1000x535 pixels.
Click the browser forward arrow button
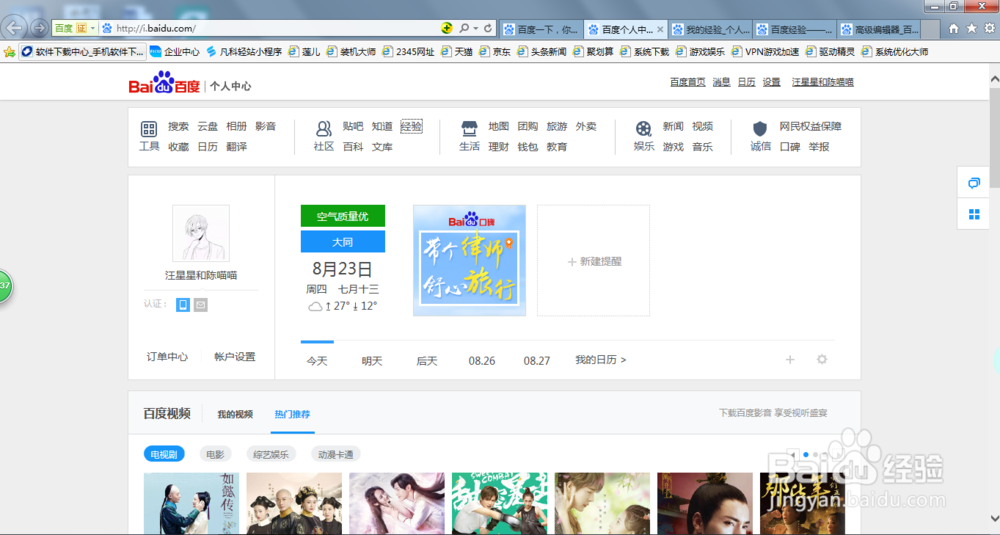(x=39, y=28)
